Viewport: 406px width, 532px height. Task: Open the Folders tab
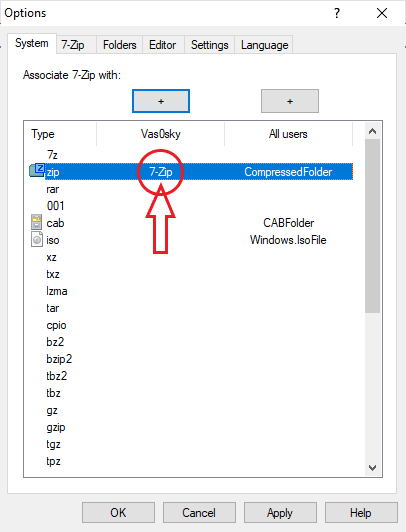(x=120, y=45)
